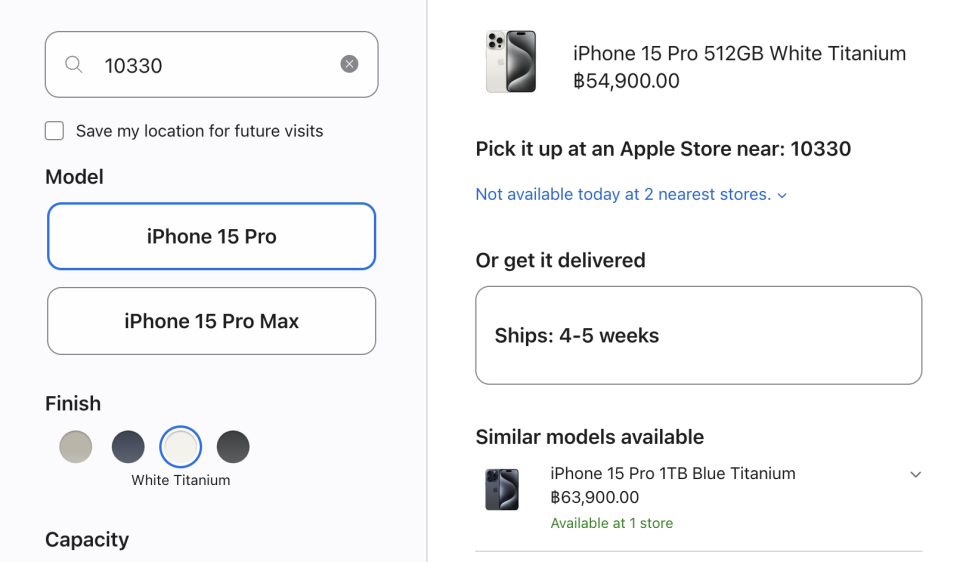This screenshot has height=562, width=966.
Task: Select the iPhone 15 Pro Max model
Action: pyautogui.click(x=211, y=321)
